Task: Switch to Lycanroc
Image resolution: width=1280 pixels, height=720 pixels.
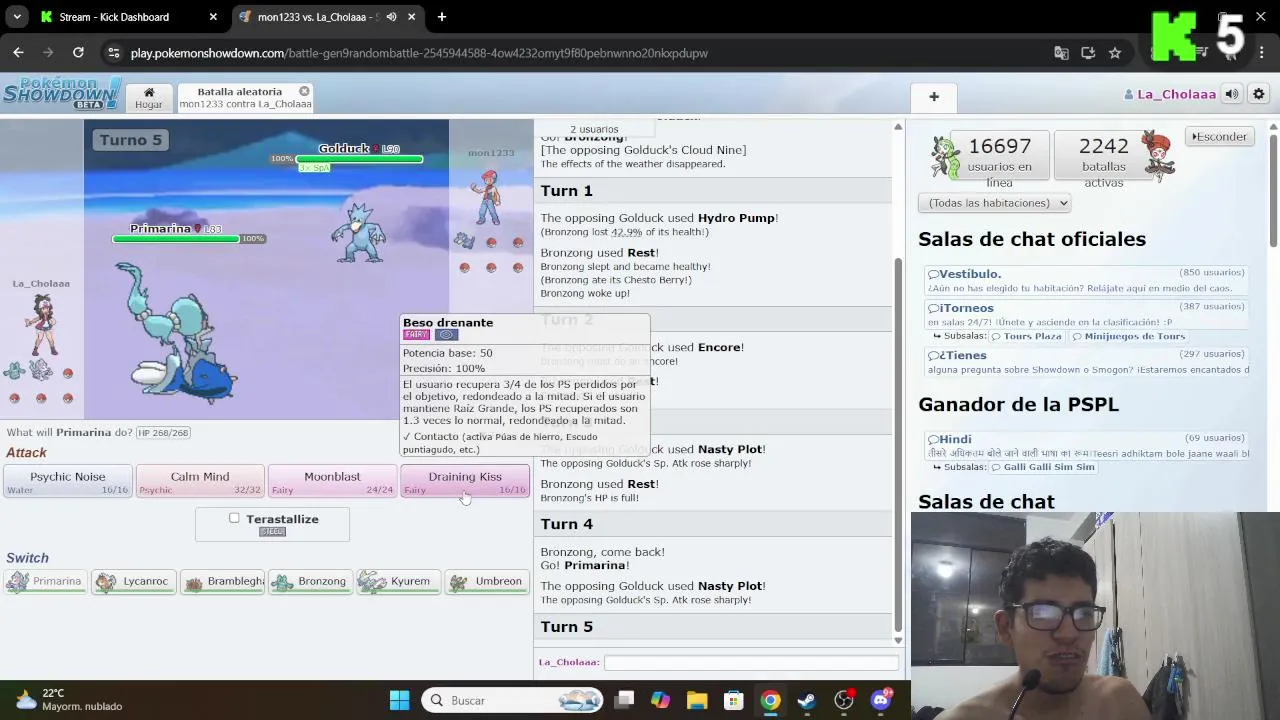Action: pyautogui.click(x=134, y=581)
